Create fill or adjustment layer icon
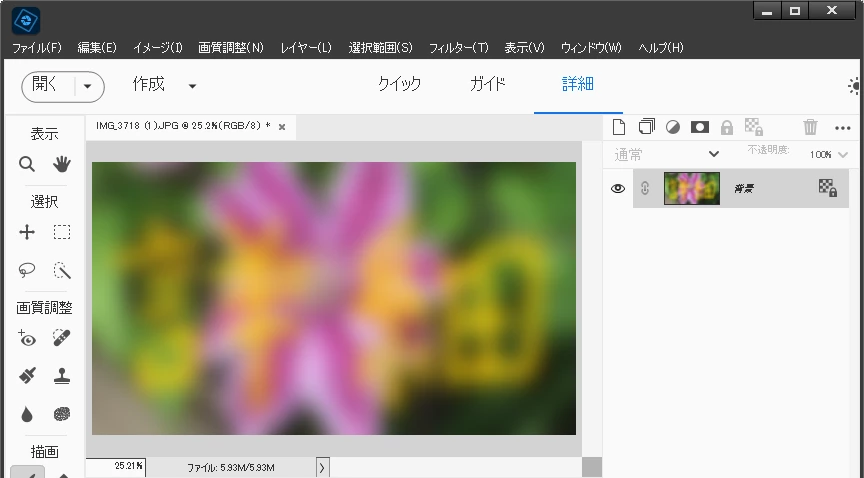Viewport: 864px width, 478px height. pos(673,127)
